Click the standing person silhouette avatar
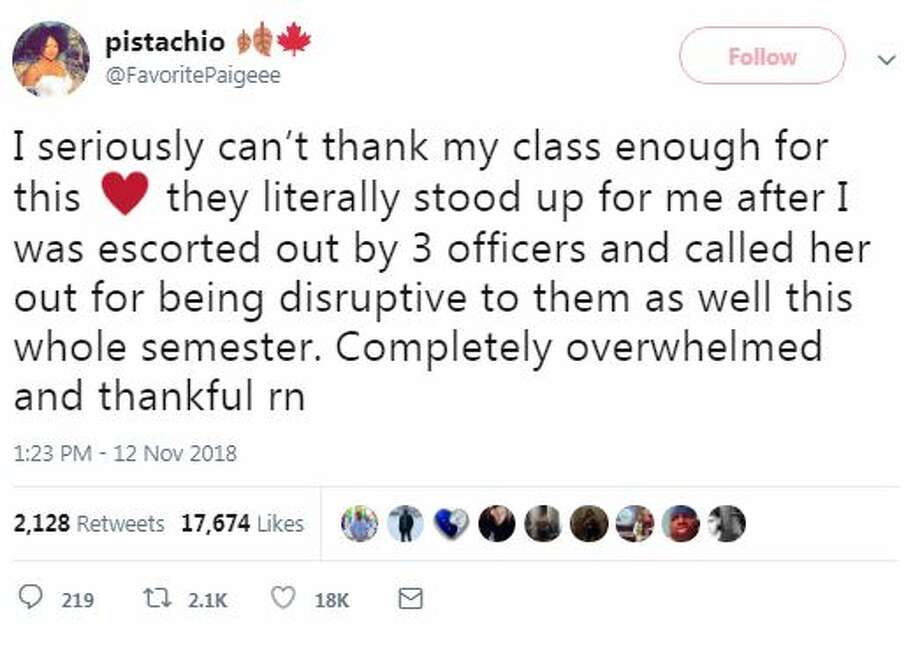The width and height of the screenshot is (920, 646). pyautogui.click(x=405, y=523)
